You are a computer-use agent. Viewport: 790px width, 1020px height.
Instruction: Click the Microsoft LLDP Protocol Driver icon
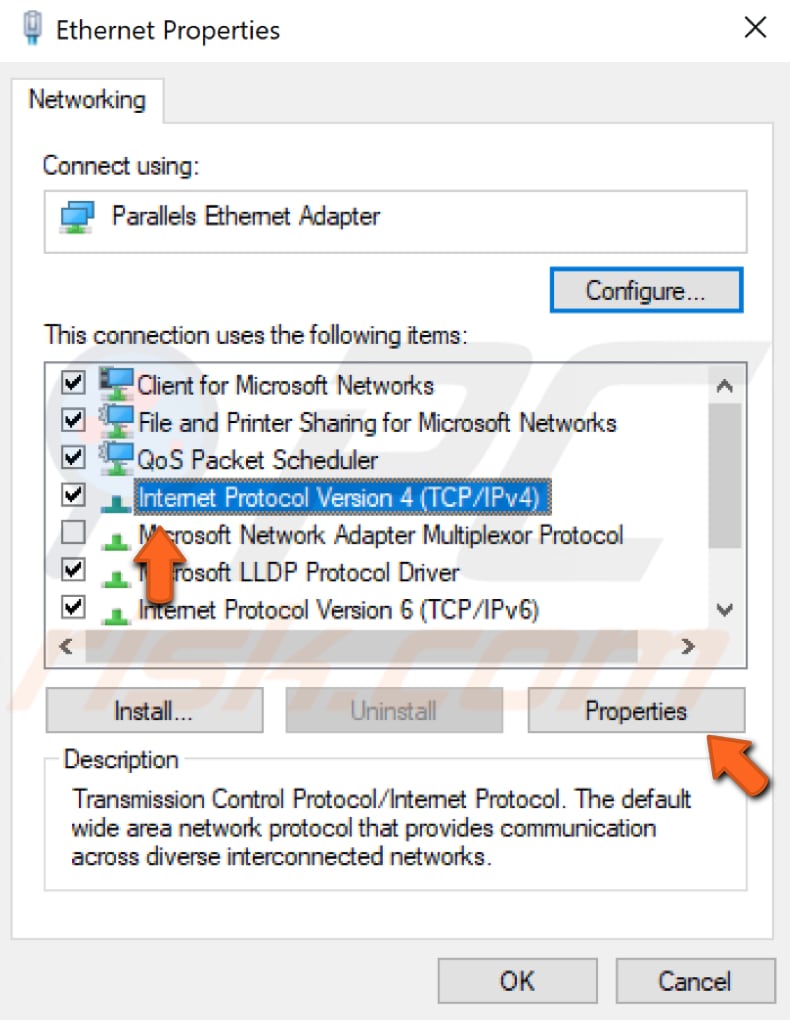[116, 572]
